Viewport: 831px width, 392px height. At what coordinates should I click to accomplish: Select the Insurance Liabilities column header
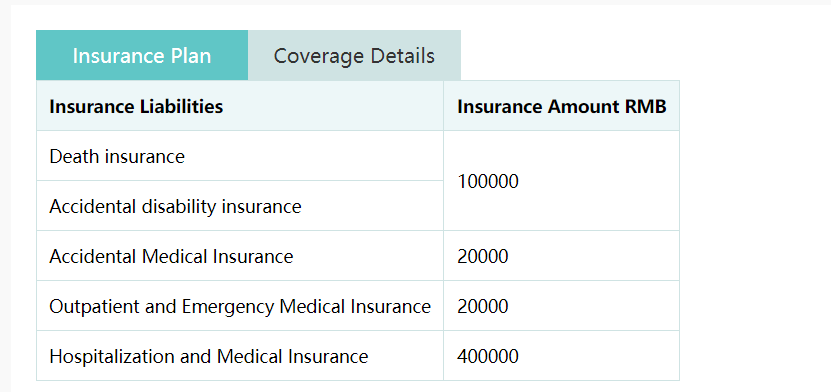coord(240,106)
